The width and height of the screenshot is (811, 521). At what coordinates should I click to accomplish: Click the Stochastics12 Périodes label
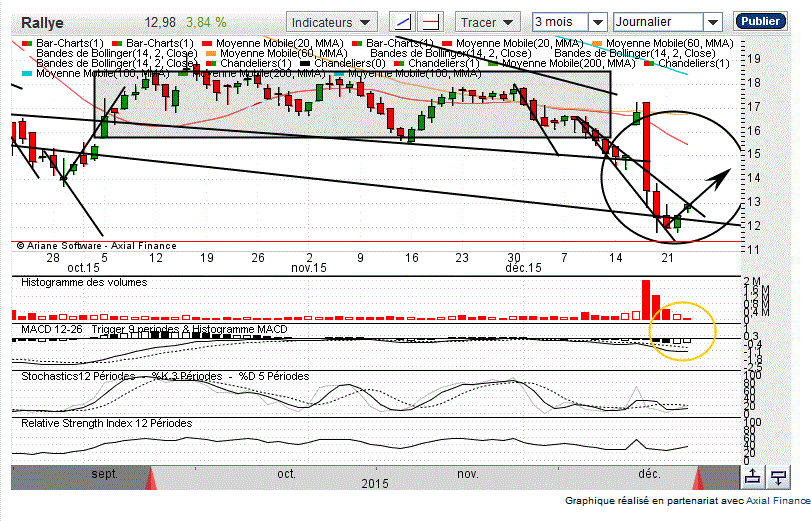78,377
